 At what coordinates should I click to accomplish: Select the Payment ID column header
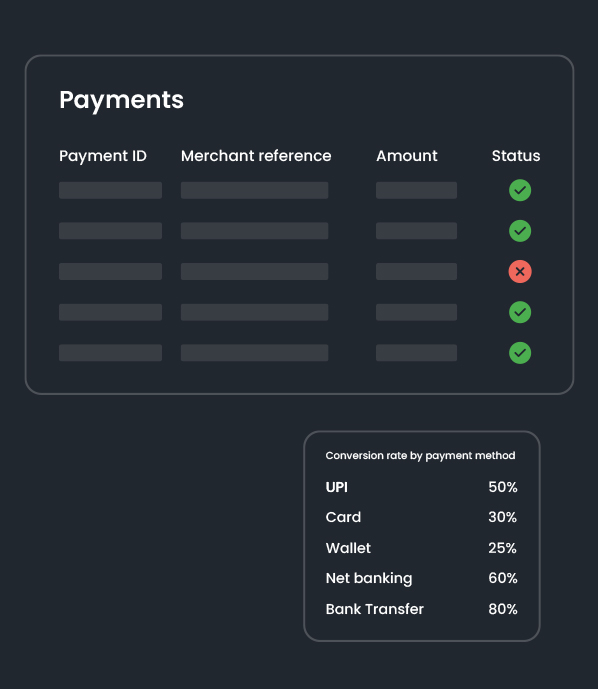point(103,156)
